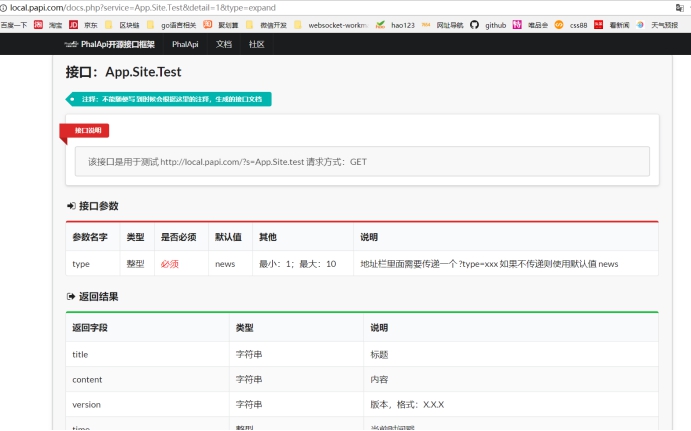This screenshot has width=691, height=431.
Task: Click the site info icon in address bar
Action: tap(3, 7)
